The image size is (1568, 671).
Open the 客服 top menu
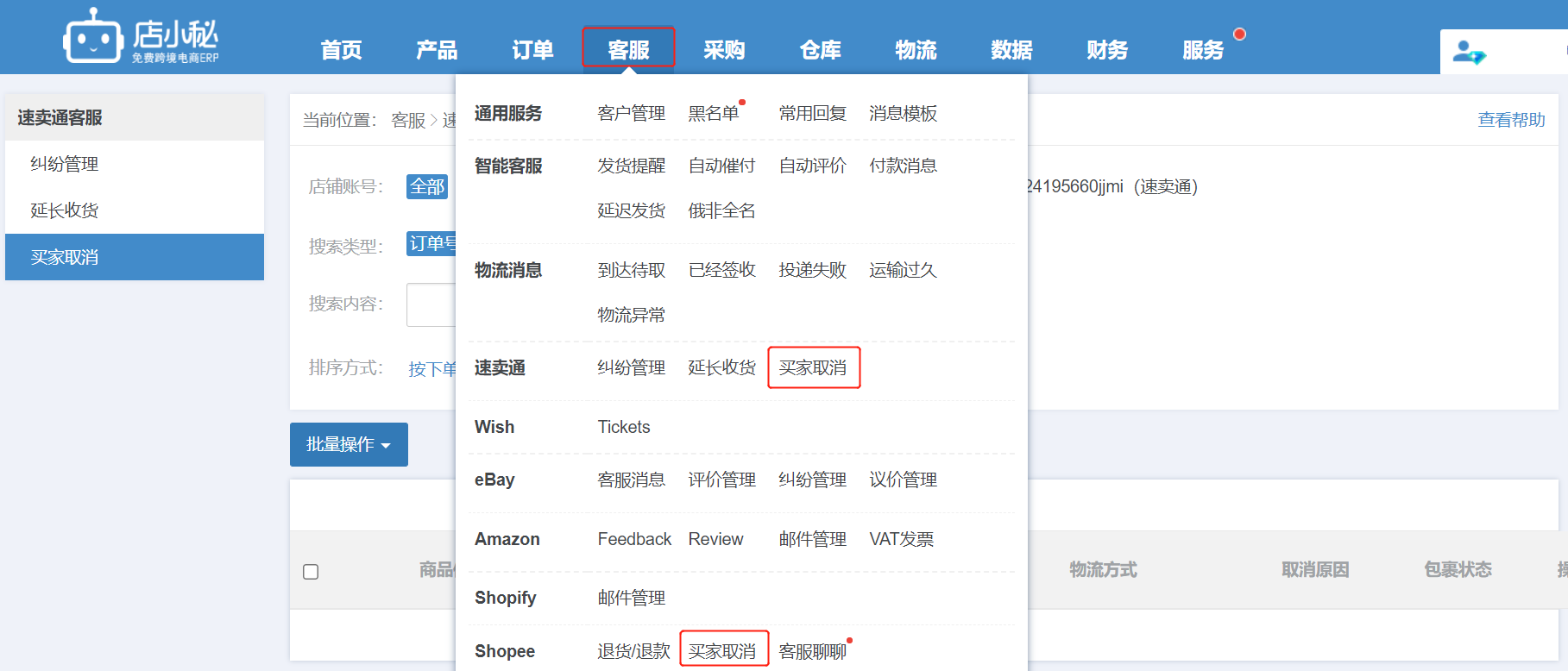[x=628, y=50]
